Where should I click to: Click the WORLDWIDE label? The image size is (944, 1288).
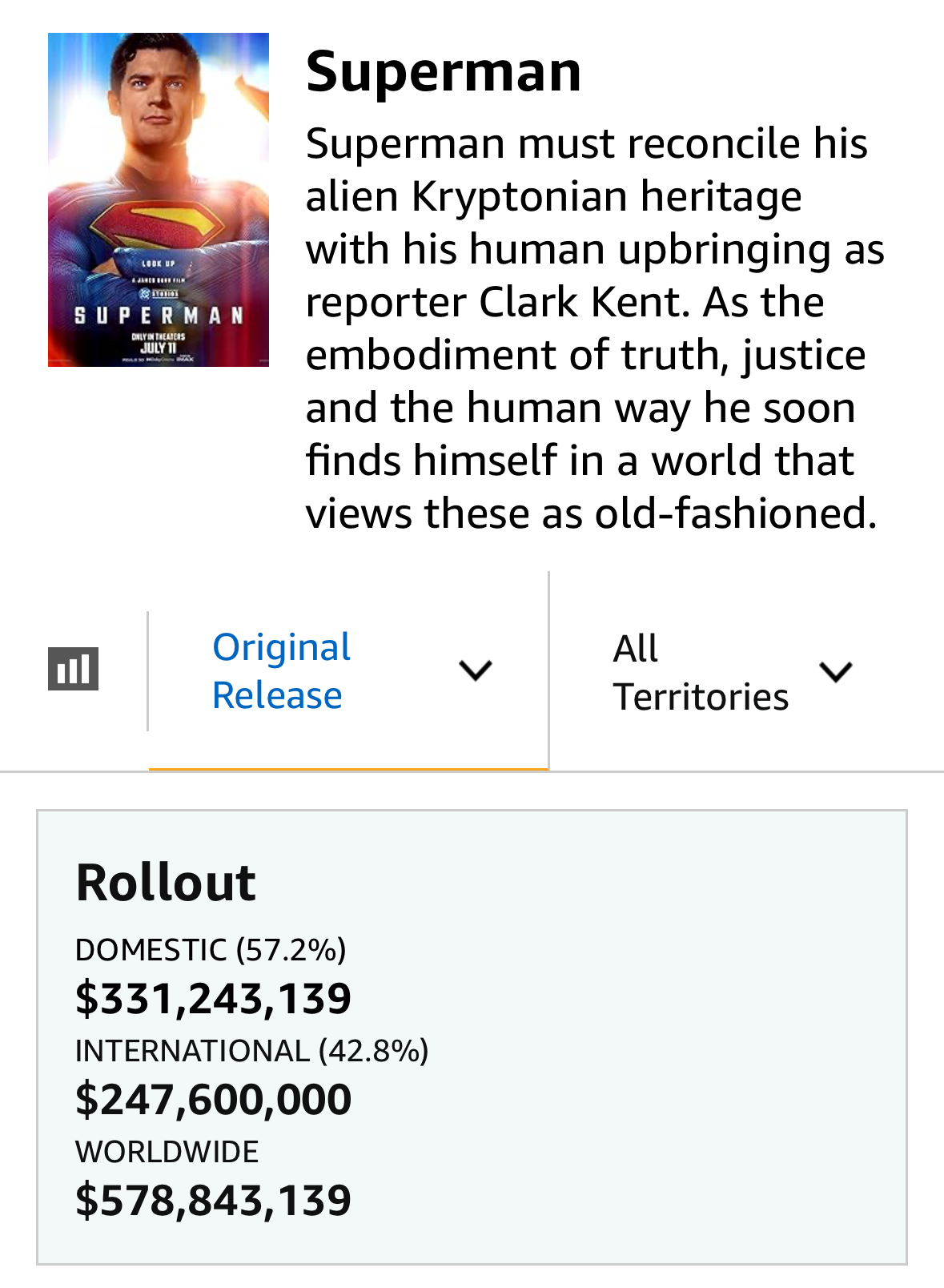point(167,1152)
